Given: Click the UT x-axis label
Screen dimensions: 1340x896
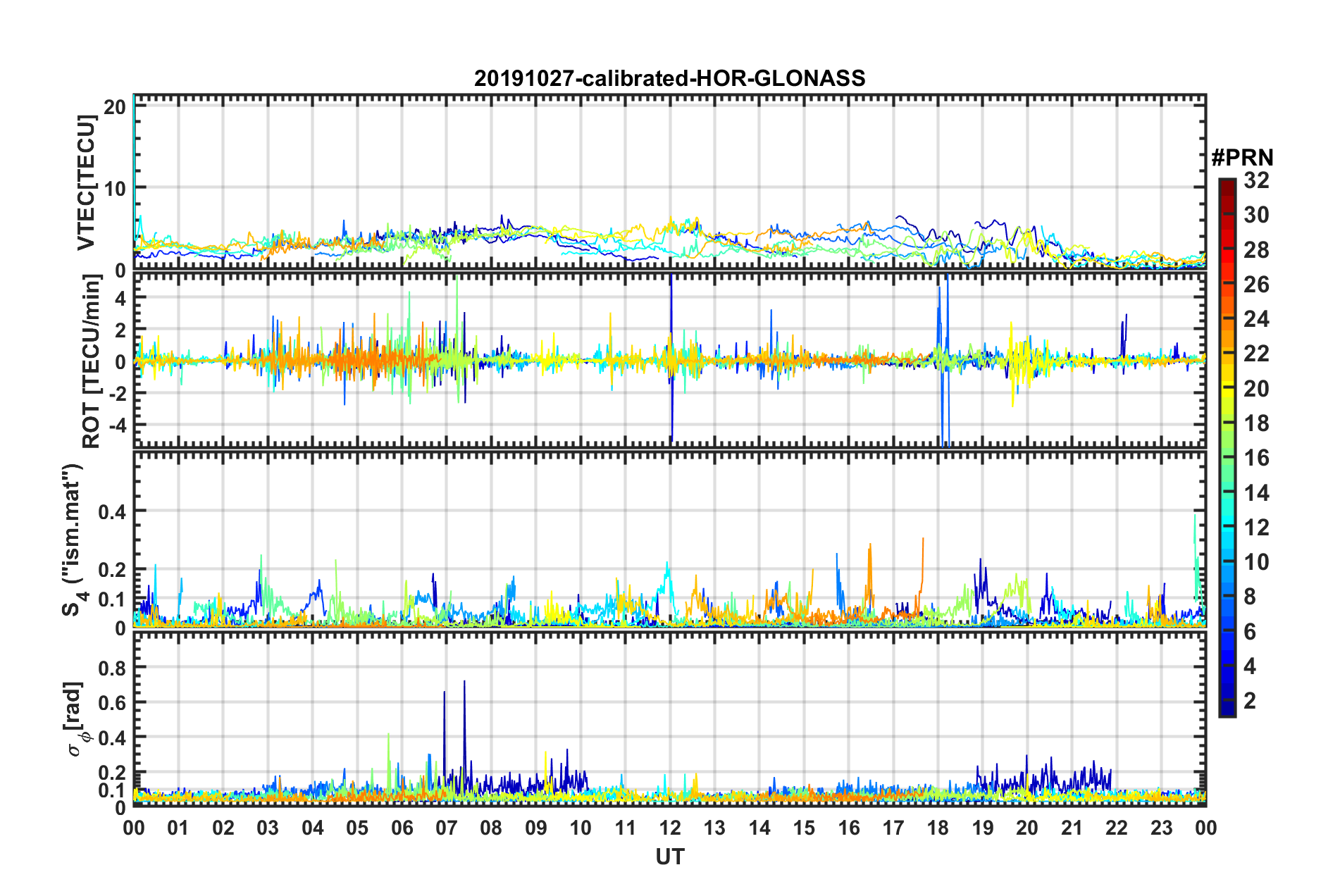Looking at the screenshot, I should [669, 857].
